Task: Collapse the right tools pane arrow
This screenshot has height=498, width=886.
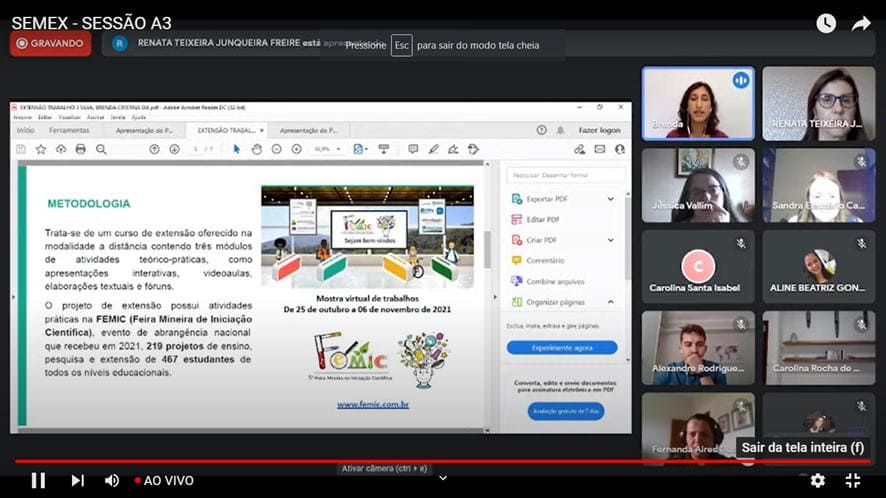Action: click(495, 297)
